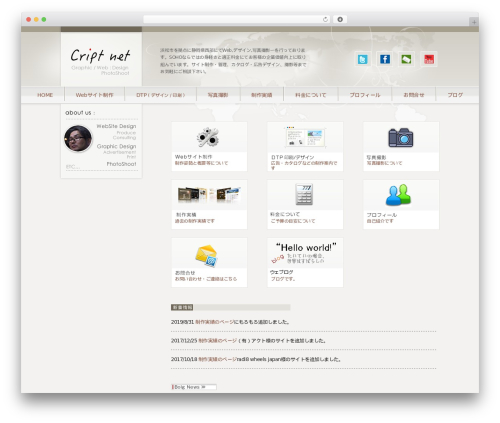Open the ブログ menu item
Image resolution: width=500 pixels, height=423 pixels.
click(455, 95)
